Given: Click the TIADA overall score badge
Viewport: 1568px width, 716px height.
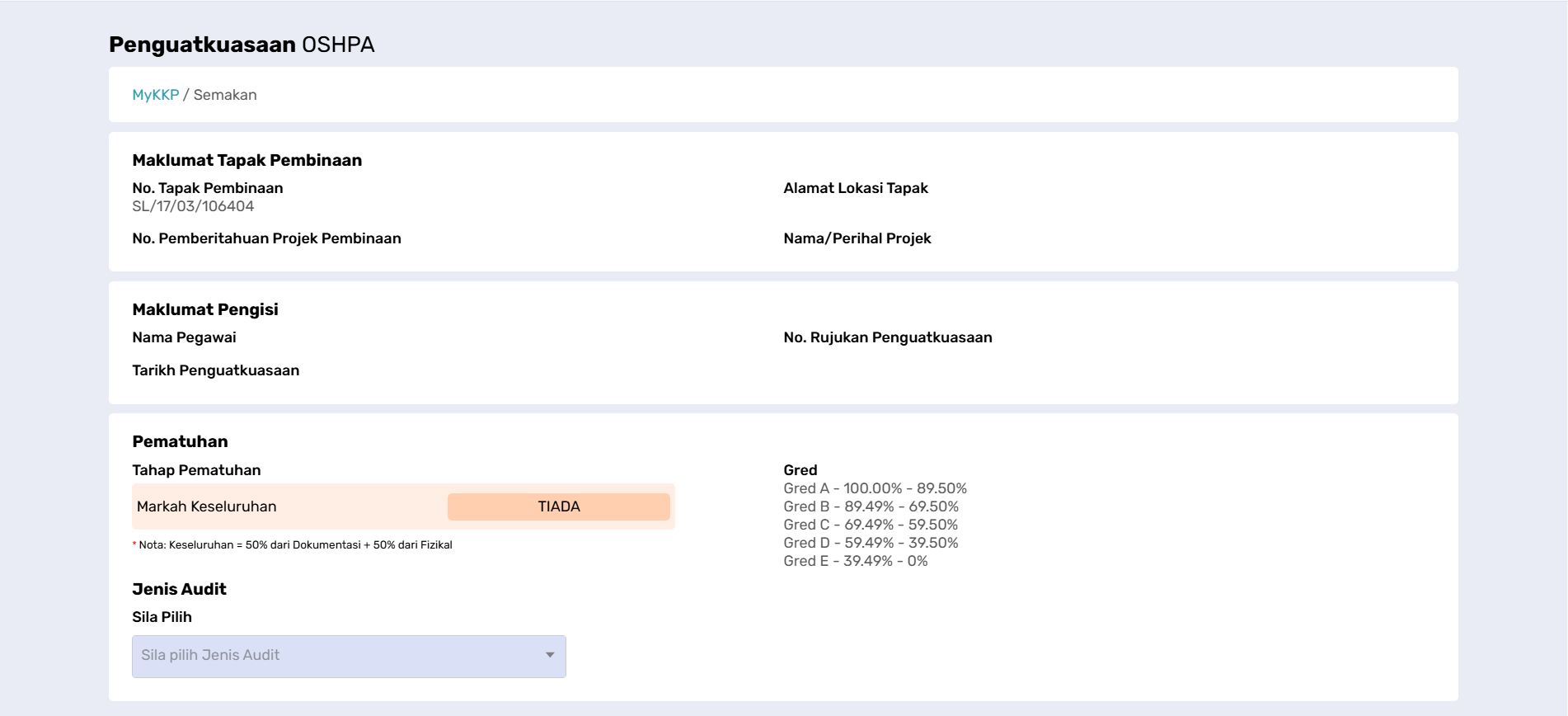Looking at the screenshot, I should 559,506.
